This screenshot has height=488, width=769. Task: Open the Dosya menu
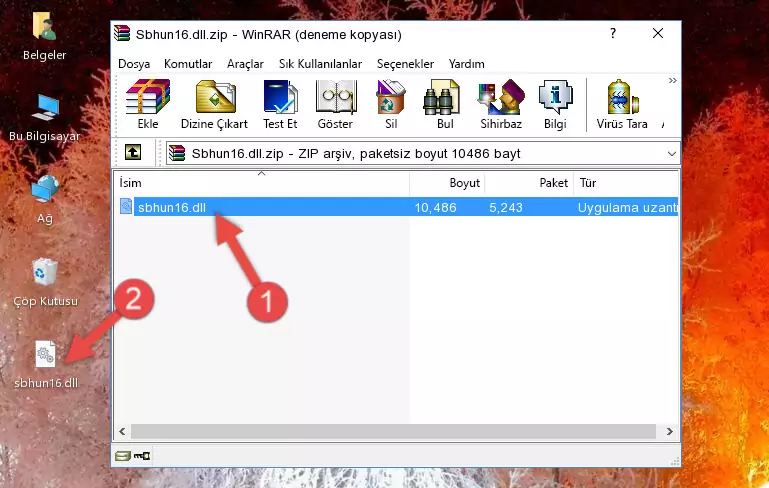[134, 64]
